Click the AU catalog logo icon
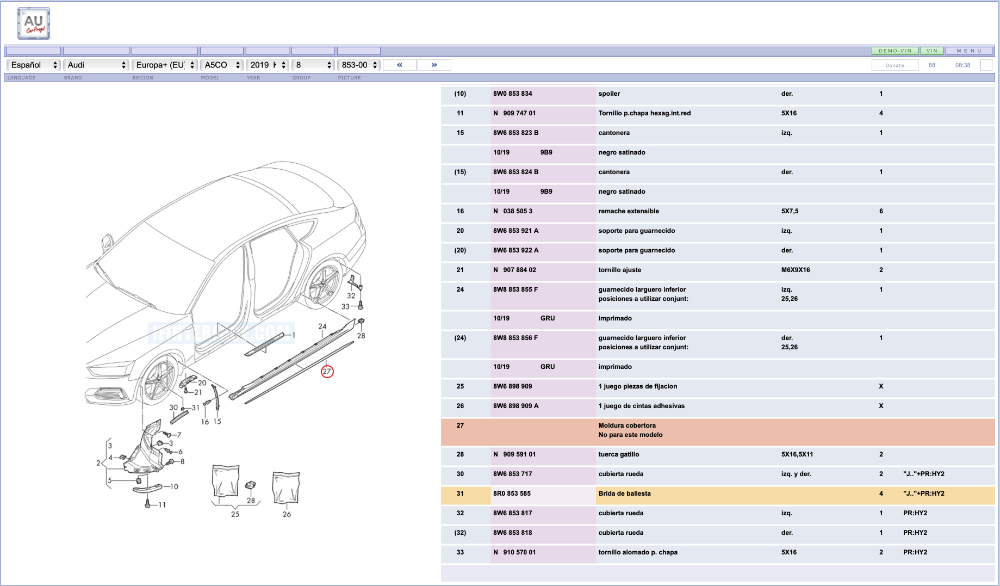 [x=33, y=22]
